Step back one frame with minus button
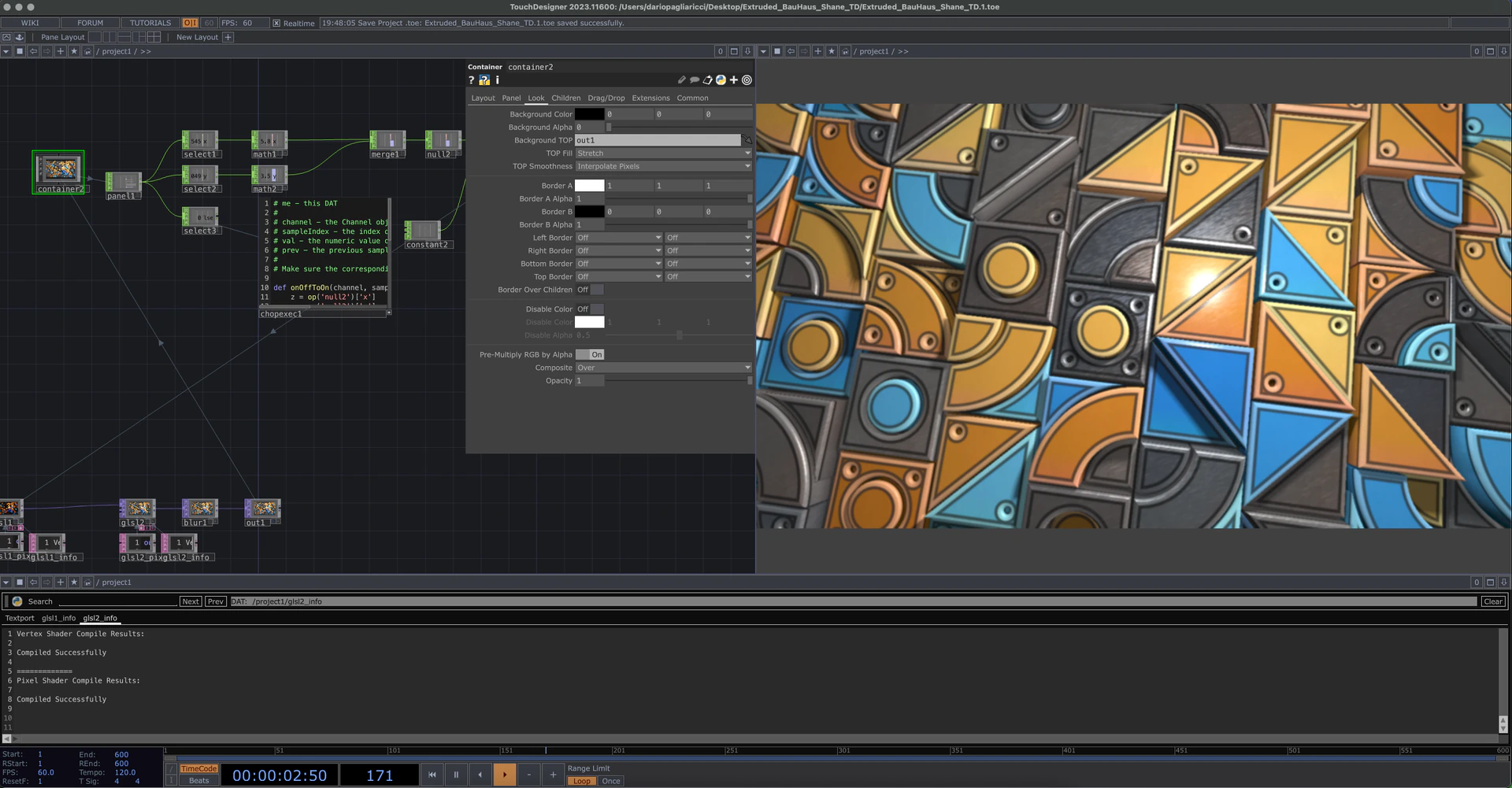 529,775
